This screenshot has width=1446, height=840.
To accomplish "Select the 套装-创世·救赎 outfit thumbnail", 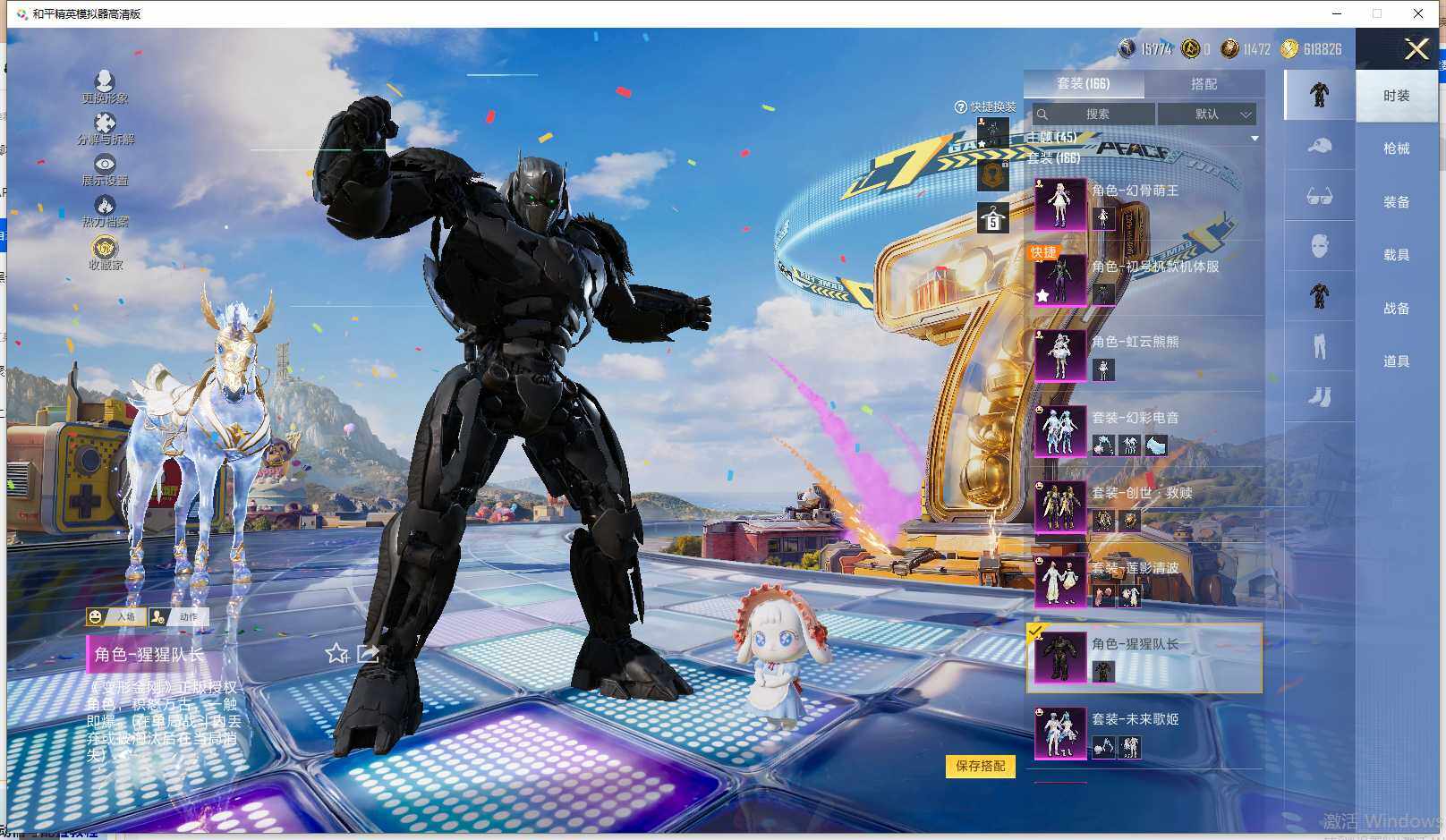I will click(x=1060, y=506).
